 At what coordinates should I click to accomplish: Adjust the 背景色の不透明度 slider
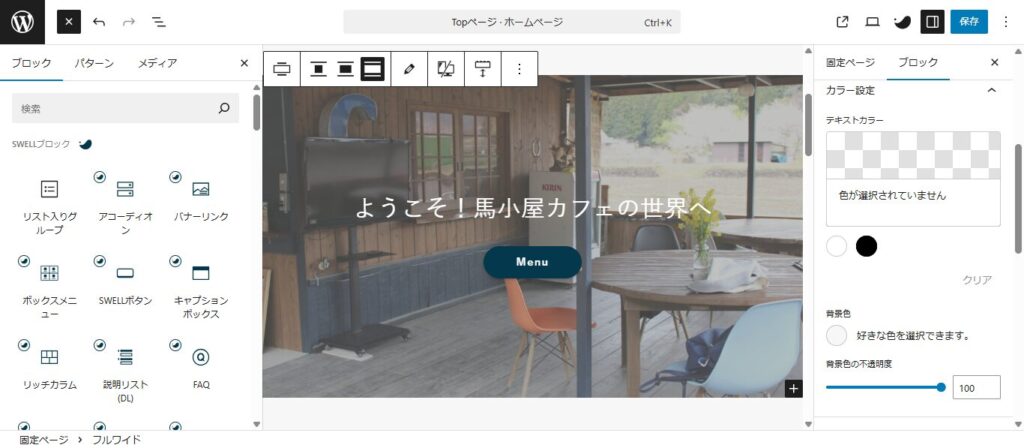(884, 387)
